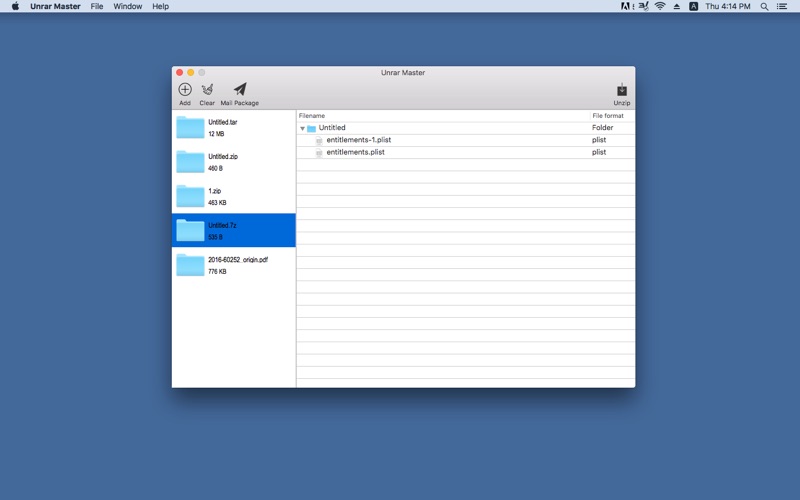Click the Folder format cell
This screenshot has height=500, width=800.
pyautogui.click(x=603, y=128)
